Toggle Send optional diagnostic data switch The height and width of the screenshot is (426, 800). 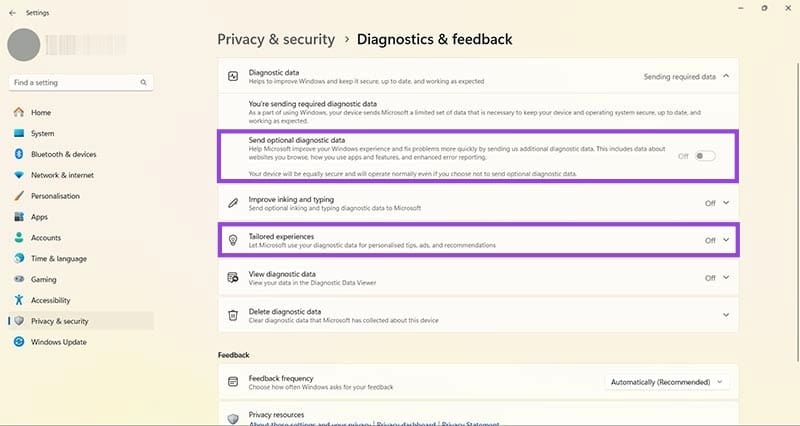(x=705, y=156)
